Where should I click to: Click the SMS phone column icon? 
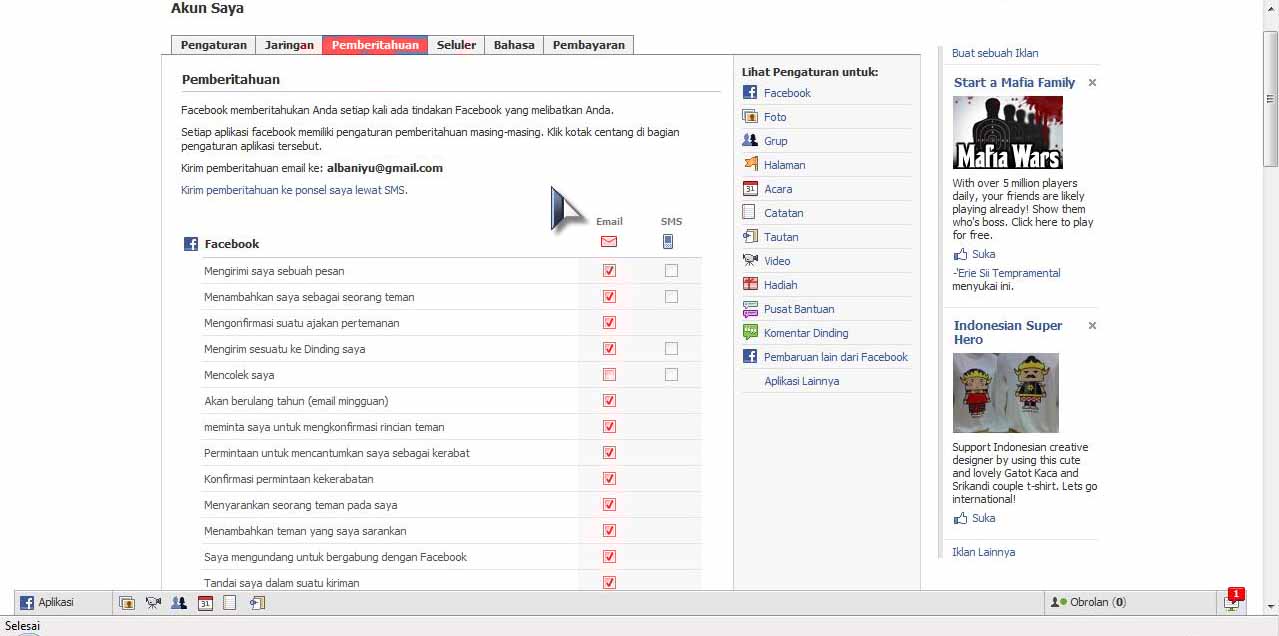[668, 242]
